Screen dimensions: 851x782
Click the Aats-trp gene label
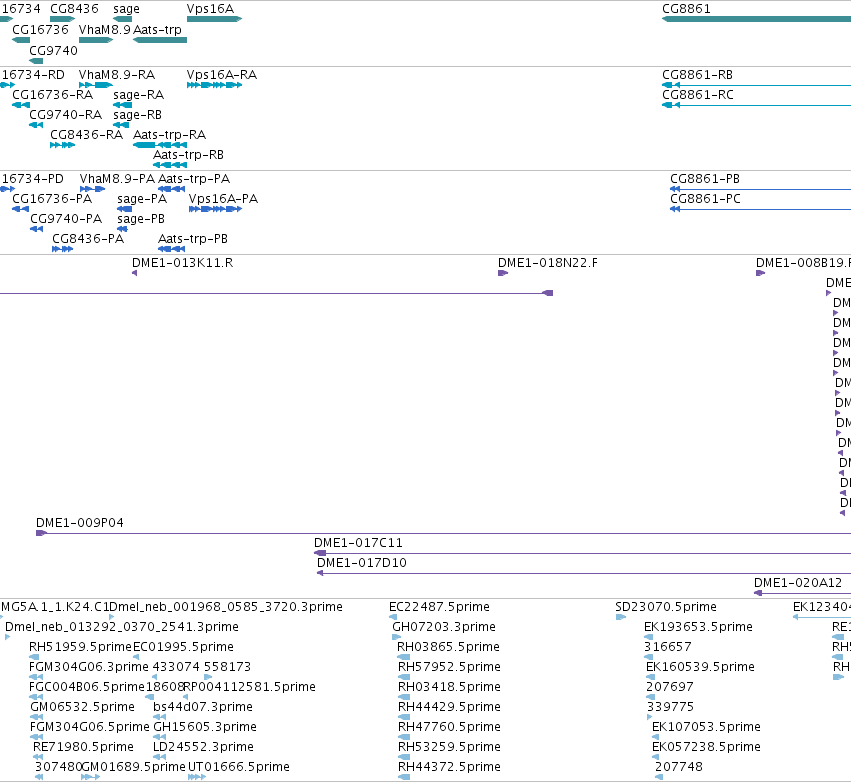pyautogui.click(x=157, y=29)
